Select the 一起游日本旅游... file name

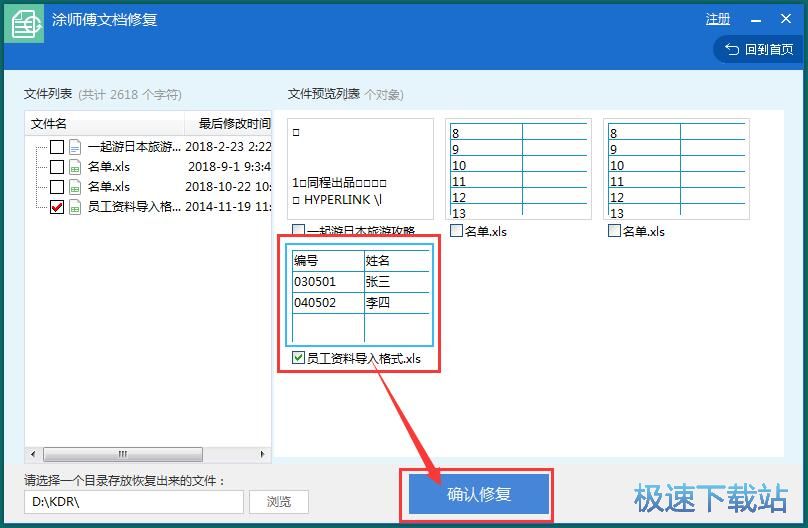point(134,147)
